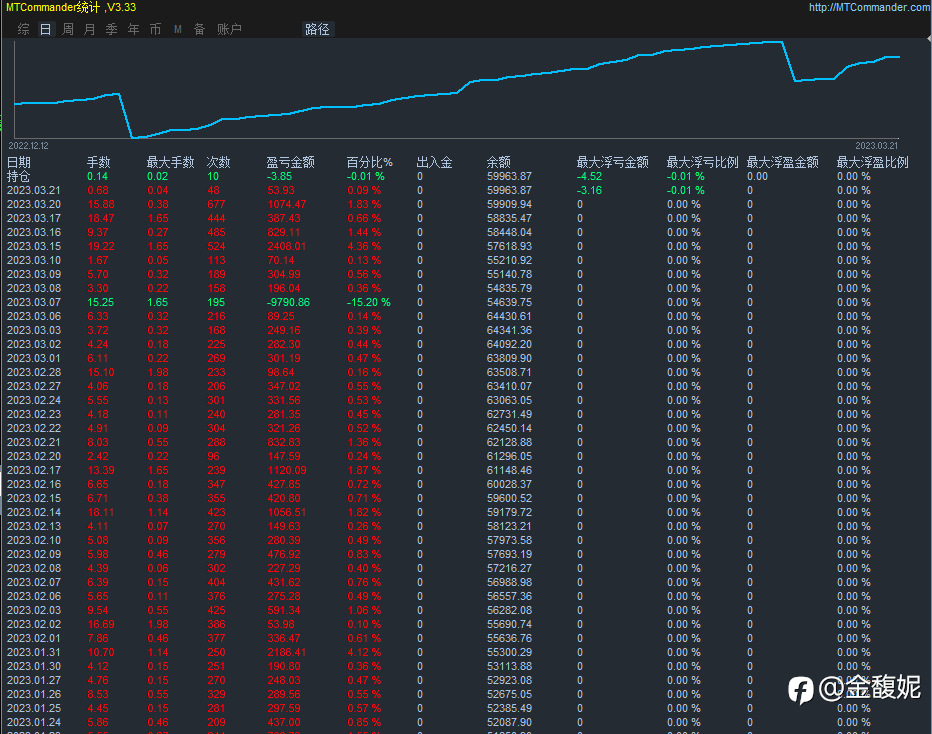Click the 盈亏金额 column header
Viewport: 932px width, 734px height.
291,162
